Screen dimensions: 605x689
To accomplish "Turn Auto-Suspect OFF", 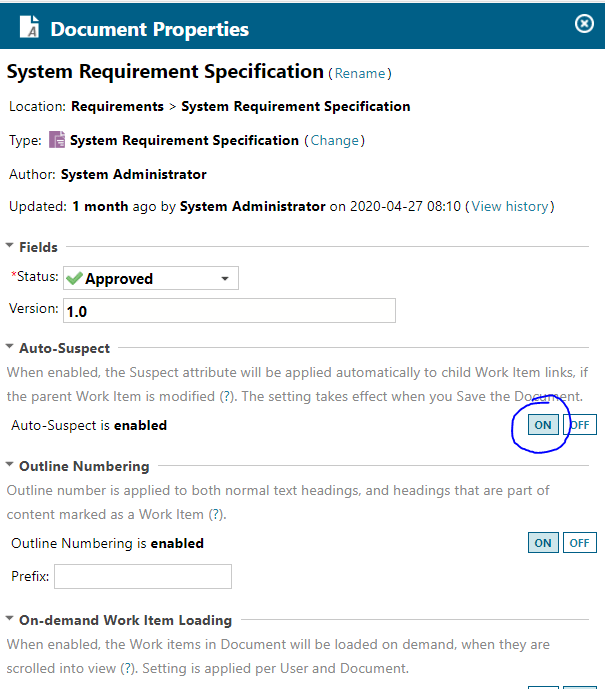I will (x=581, y=425).
